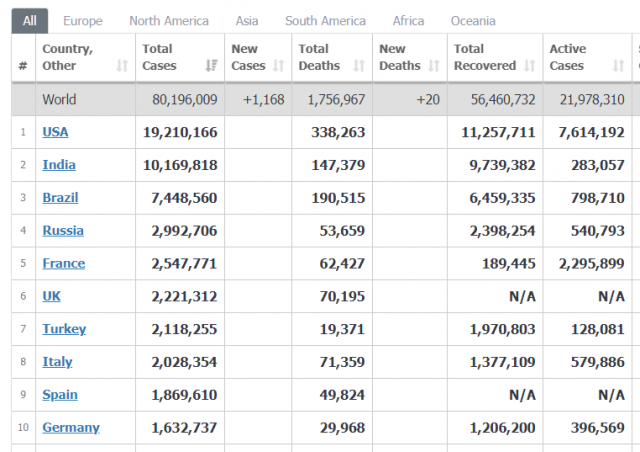This screenshot has height=452, width=640.
Task: Select World new deaths +20
Action: [428, 99]
